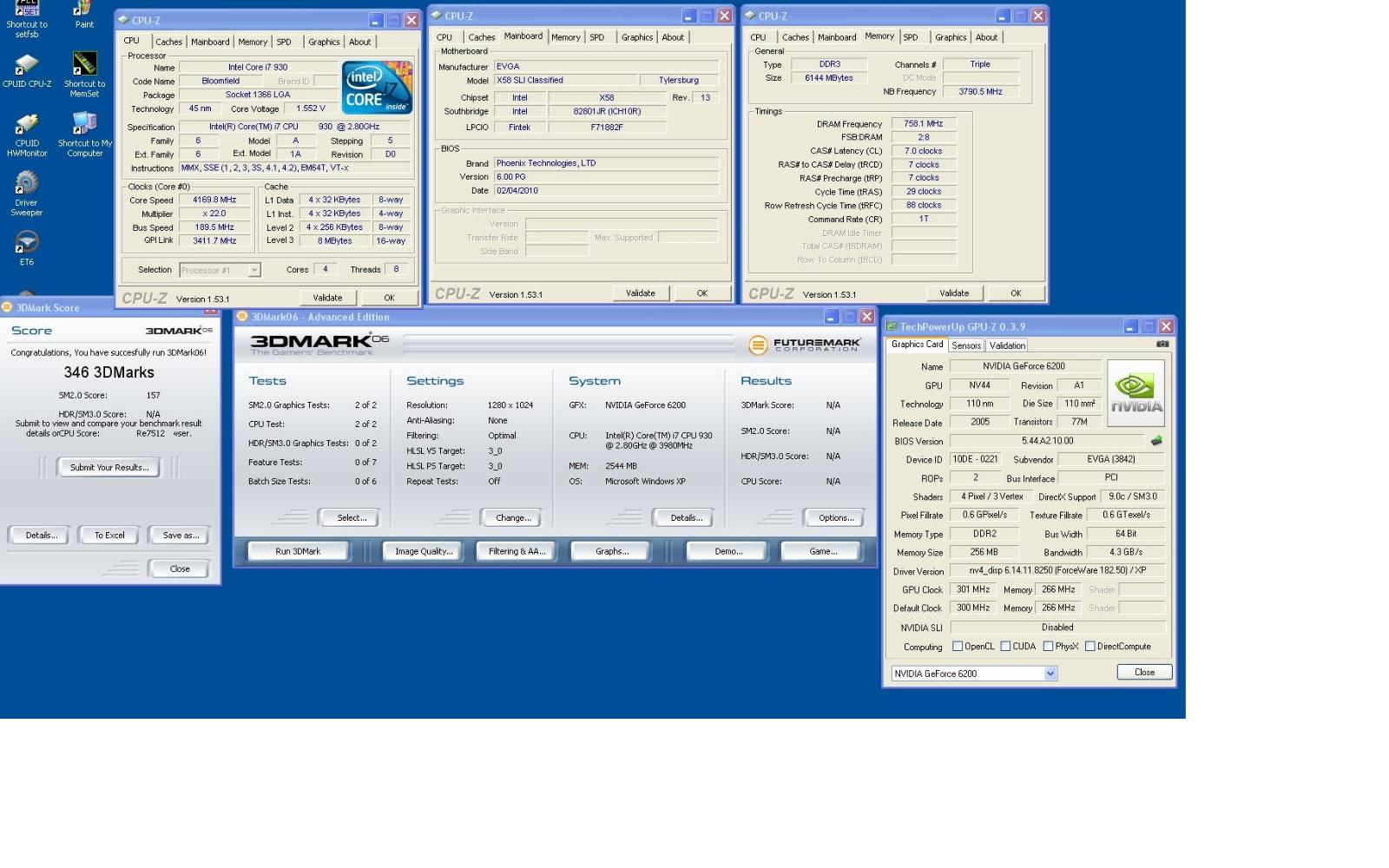Screen dimensions: 1389x868
Task: Click Validate in the CPU-Z window showing the Memory tab
Action: coord(954,293)
